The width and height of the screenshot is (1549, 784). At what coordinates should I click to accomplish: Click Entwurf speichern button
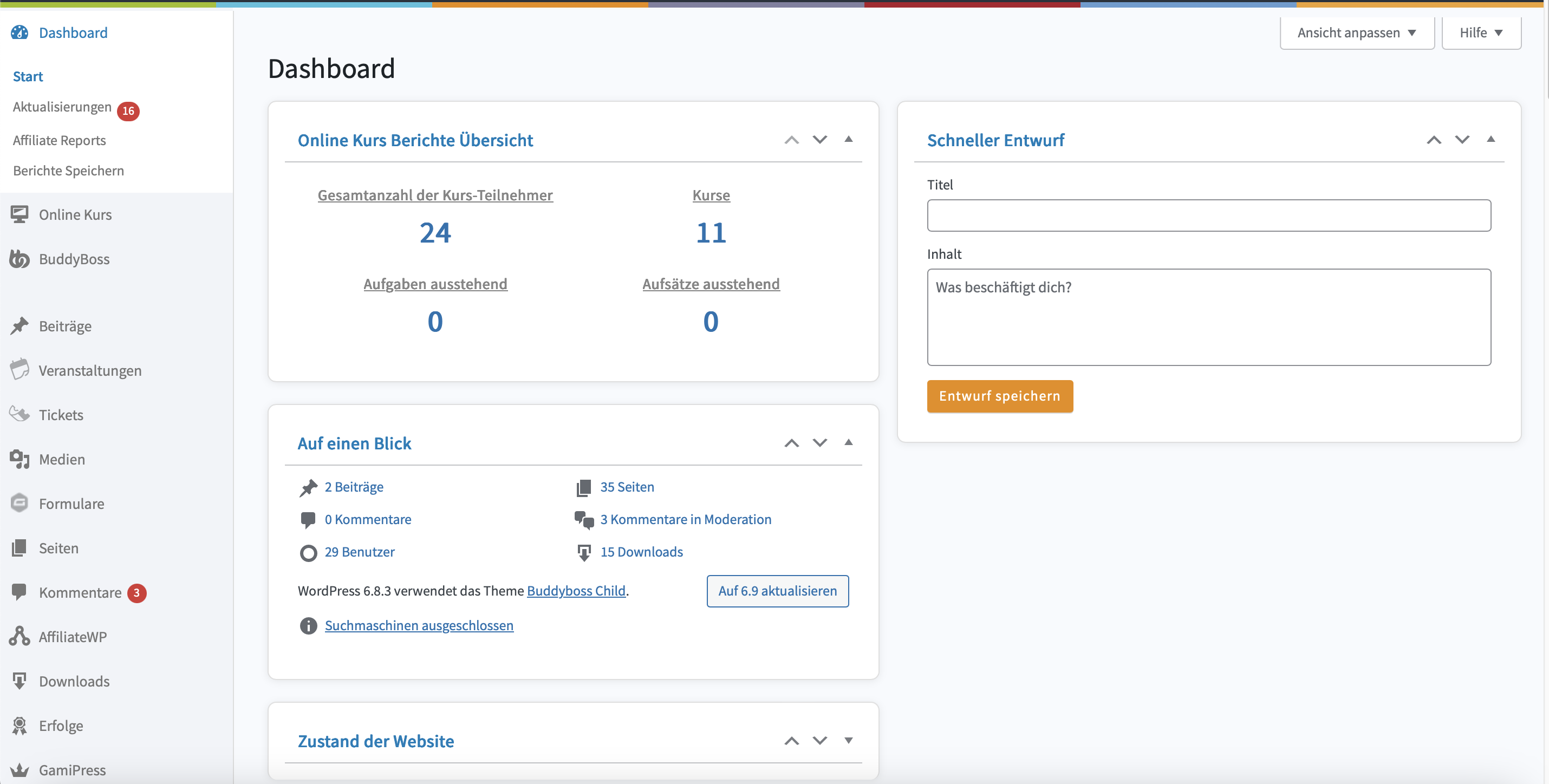point(999,396)
